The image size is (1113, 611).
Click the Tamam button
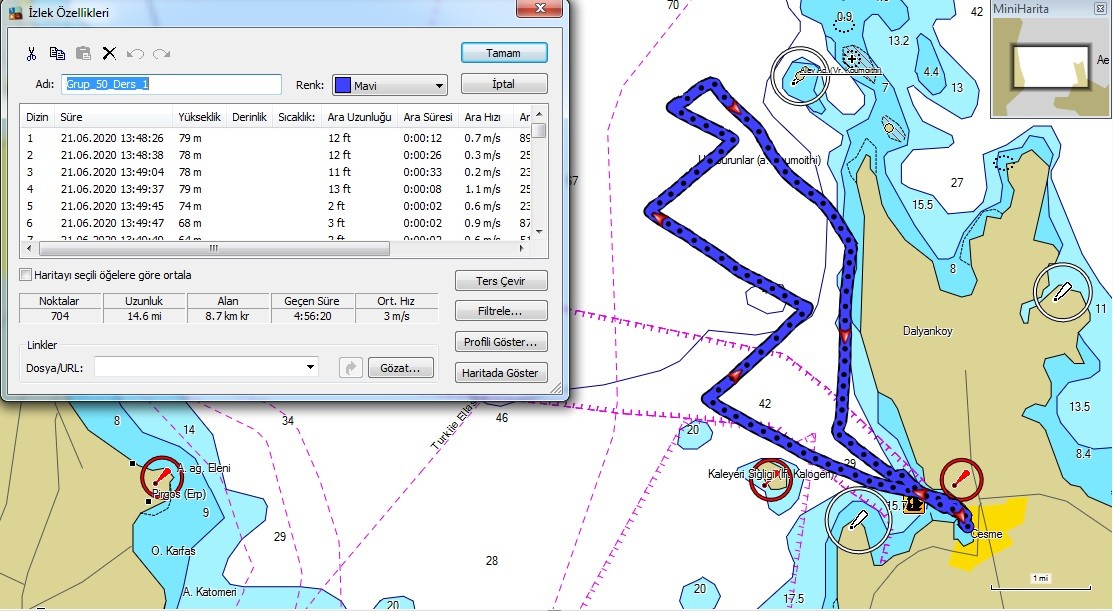coord(504,53)
